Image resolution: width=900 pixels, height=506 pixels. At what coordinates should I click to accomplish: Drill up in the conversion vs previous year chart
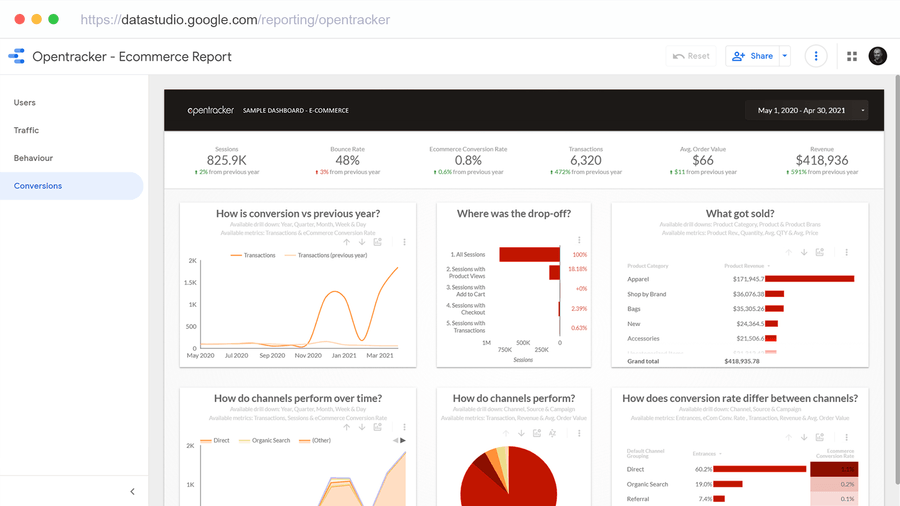346,242
